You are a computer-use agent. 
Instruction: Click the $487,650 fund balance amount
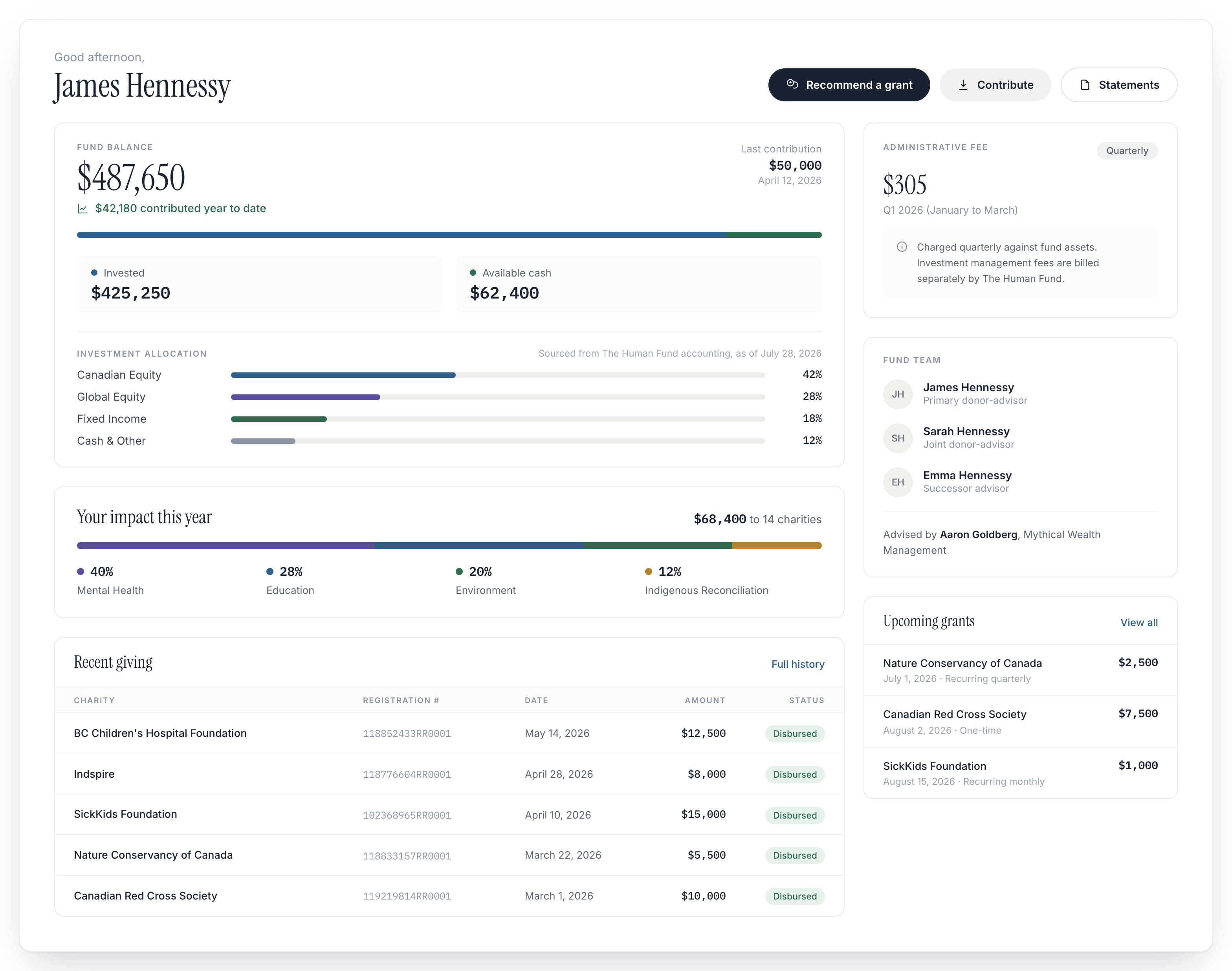point(131,178)
